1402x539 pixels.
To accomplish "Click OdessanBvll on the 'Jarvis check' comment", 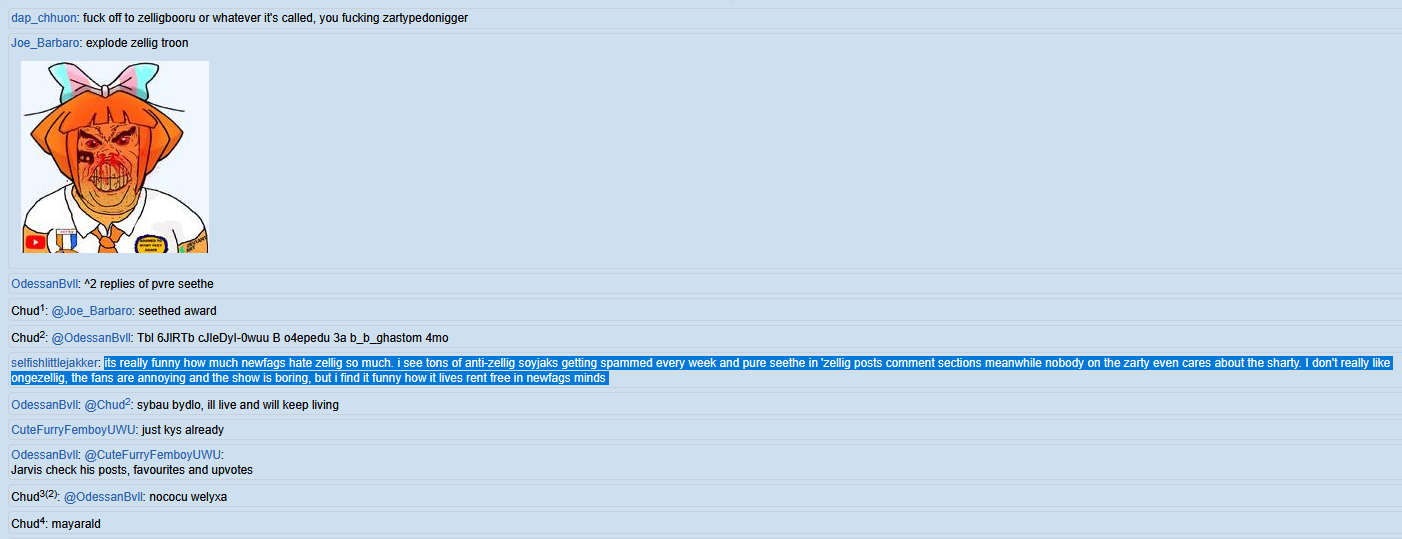I will click(x=44, y=455).
